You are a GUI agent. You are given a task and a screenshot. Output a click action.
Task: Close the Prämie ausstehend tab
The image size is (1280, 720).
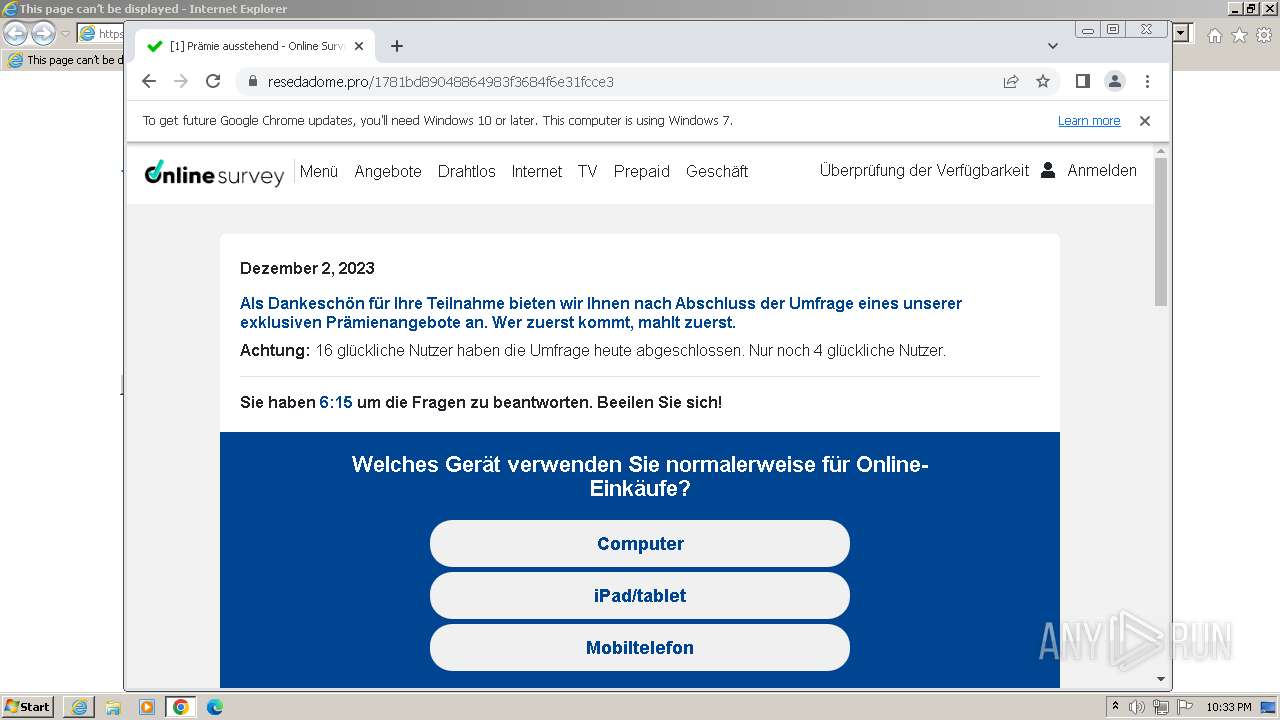(x=359, y=46)
